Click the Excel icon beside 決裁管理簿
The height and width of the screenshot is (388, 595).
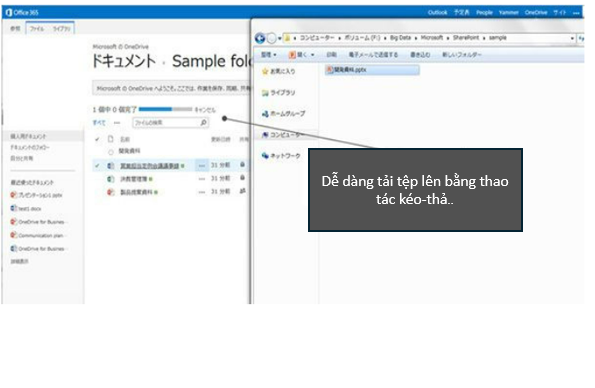tap(110, 179)
